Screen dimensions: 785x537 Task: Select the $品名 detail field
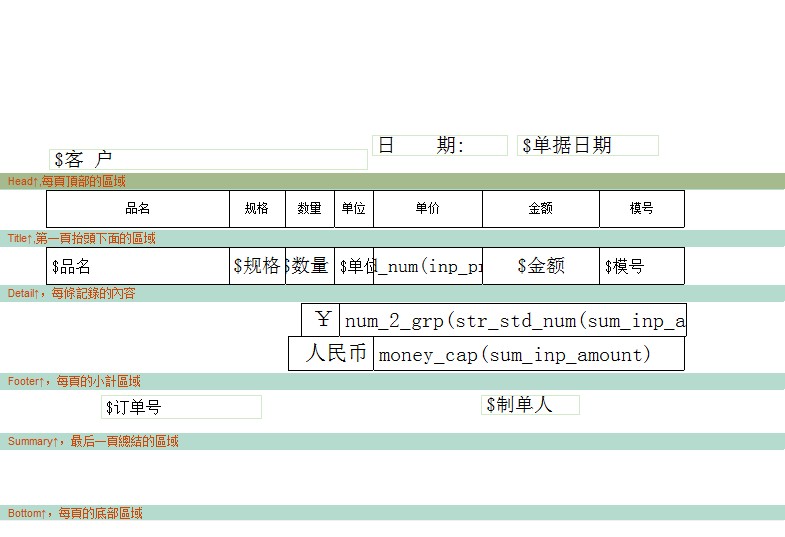(138, 266)
